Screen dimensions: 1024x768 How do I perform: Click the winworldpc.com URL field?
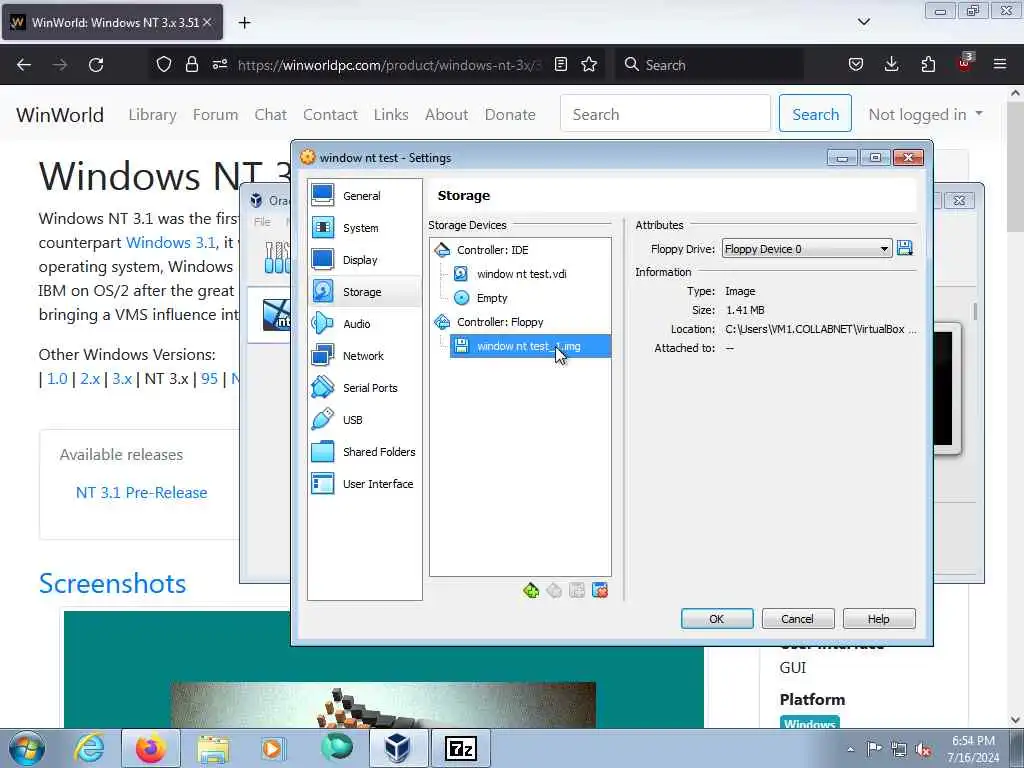pyautogui.click(x=389, y=65)
